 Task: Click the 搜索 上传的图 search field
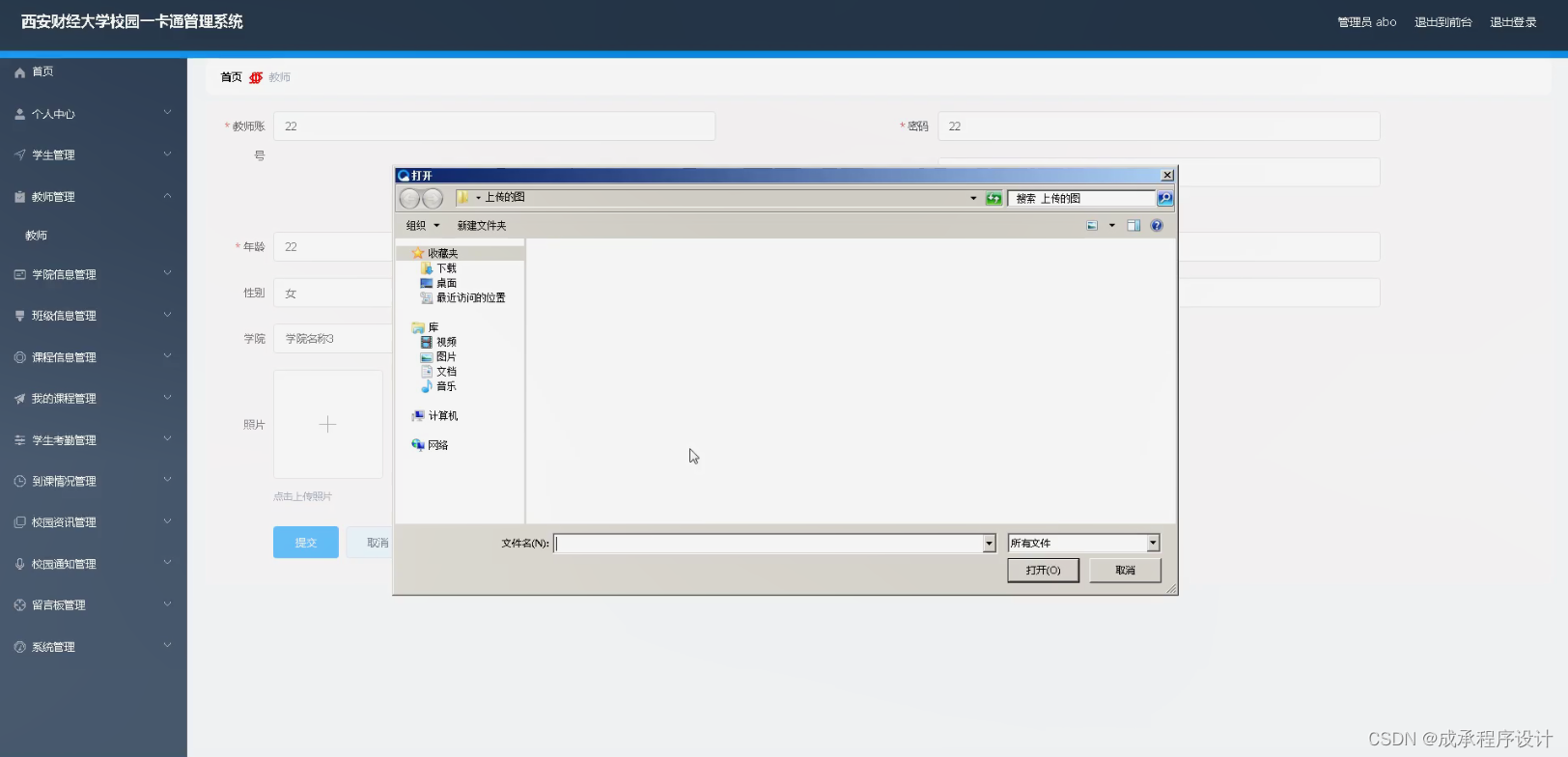click(1081, 198)
